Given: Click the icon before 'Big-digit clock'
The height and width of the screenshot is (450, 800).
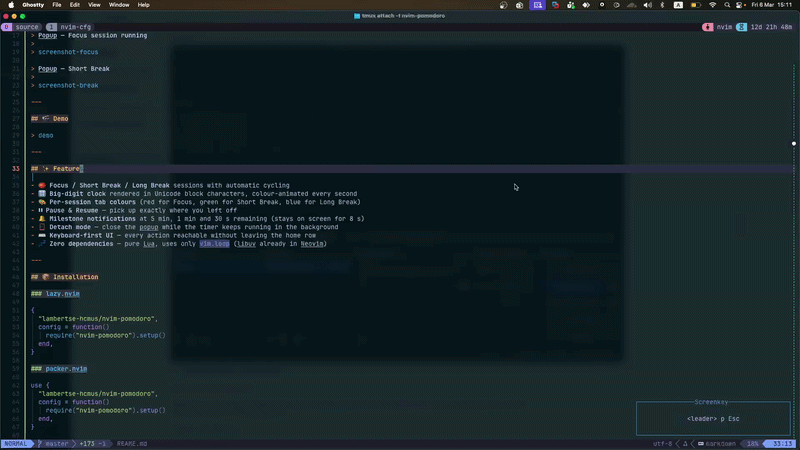Looking at the screenshot, I should tap(42, 194).
